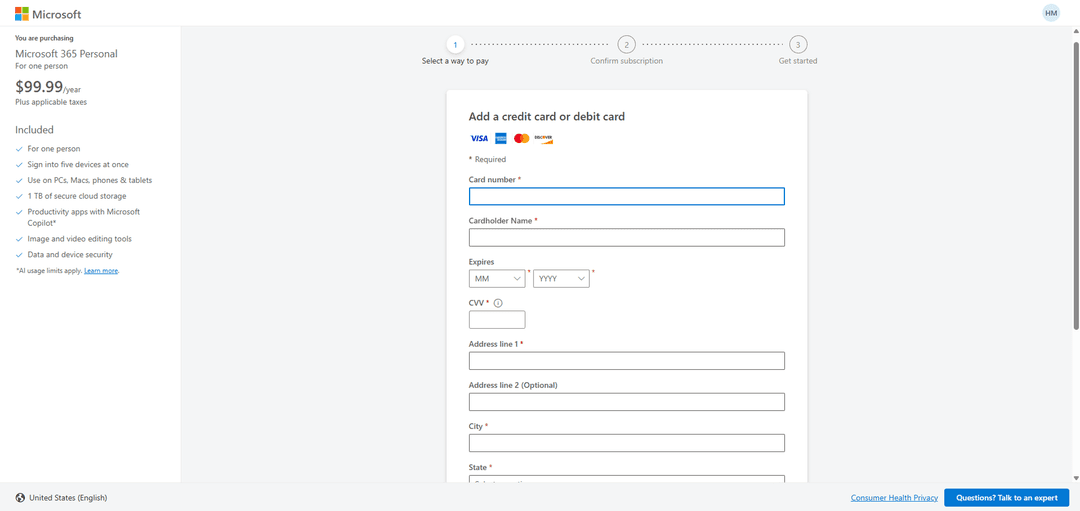
Task: Click the Discover card icon
Action: [x=543, y=138]
